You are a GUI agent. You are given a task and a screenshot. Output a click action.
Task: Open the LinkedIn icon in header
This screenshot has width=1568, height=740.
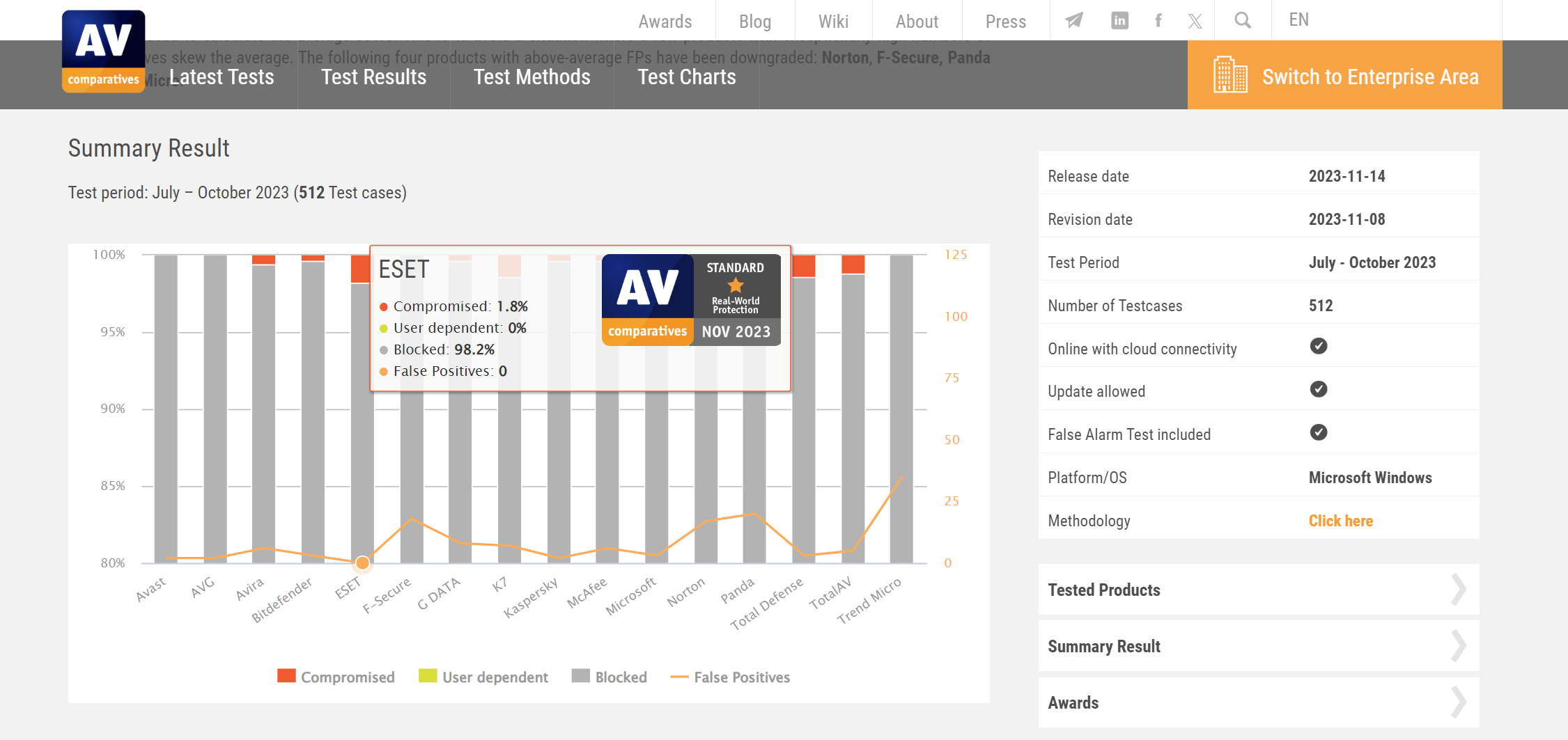tap(1119, 20)
